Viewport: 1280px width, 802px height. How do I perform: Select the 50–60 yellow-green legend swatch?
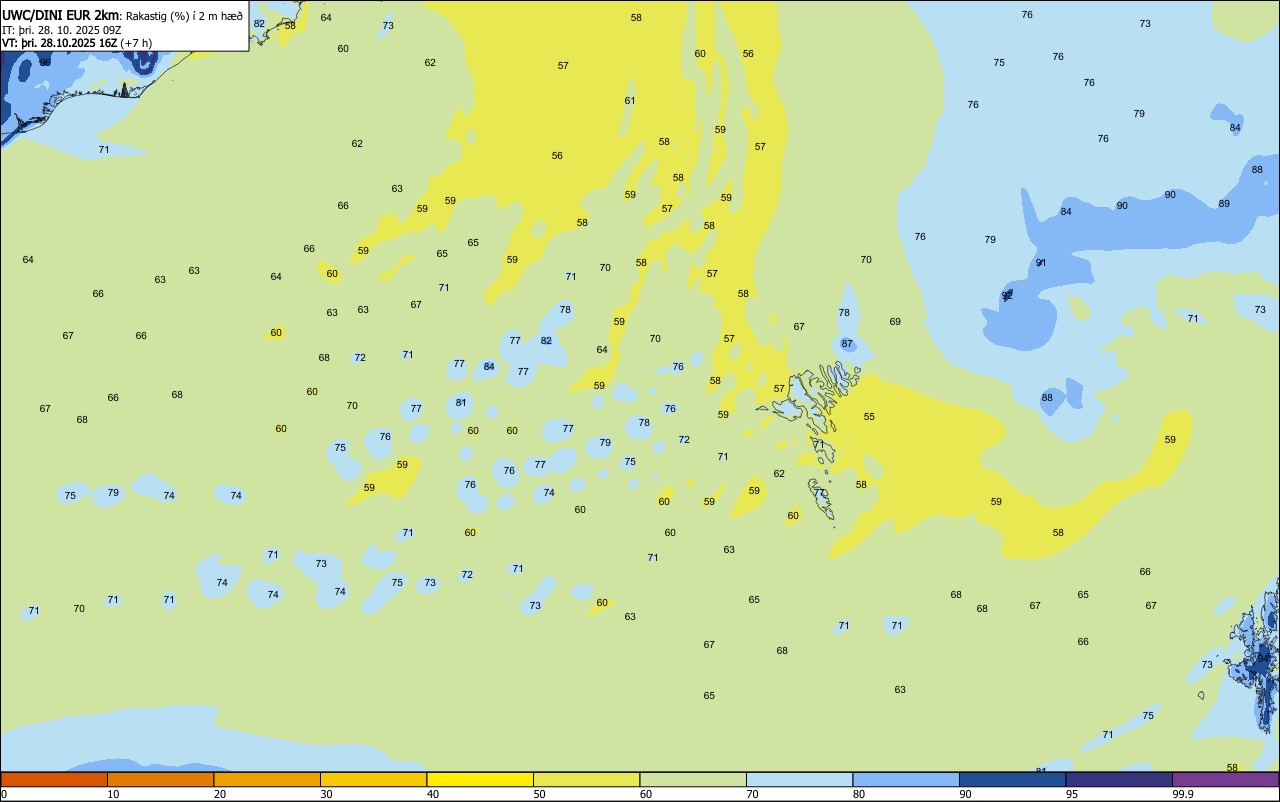586,779
